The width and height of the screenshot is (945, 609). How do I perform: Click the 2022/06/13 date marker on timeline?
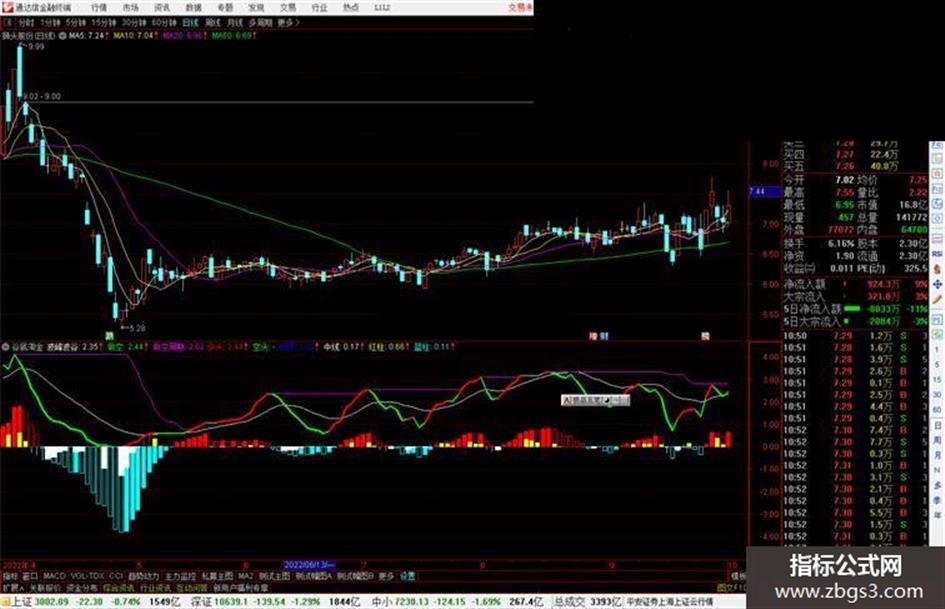[x=309, y=565]
